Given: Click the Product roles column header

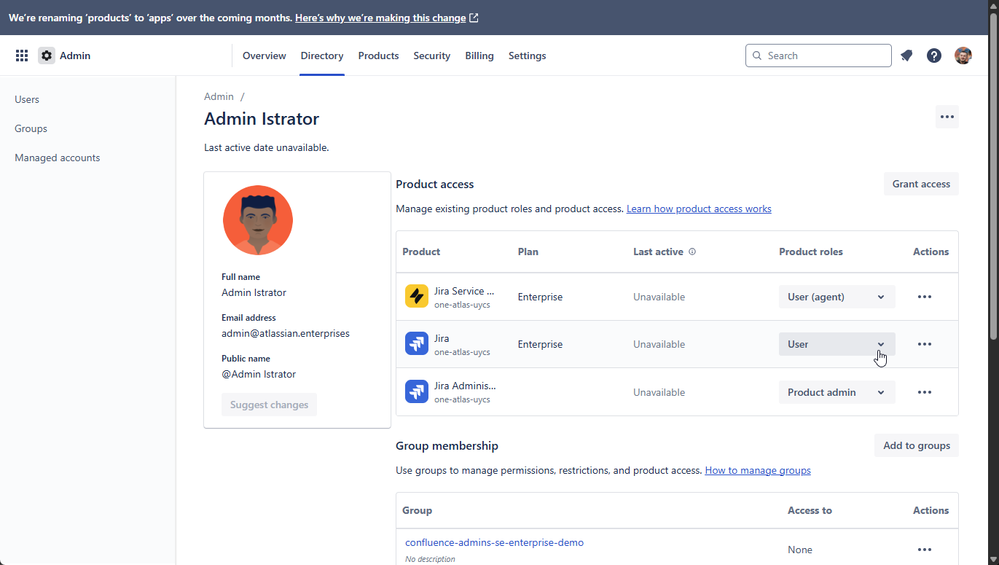Looking at the screenshot, I should pyautogui.click(x=810, y=252).
